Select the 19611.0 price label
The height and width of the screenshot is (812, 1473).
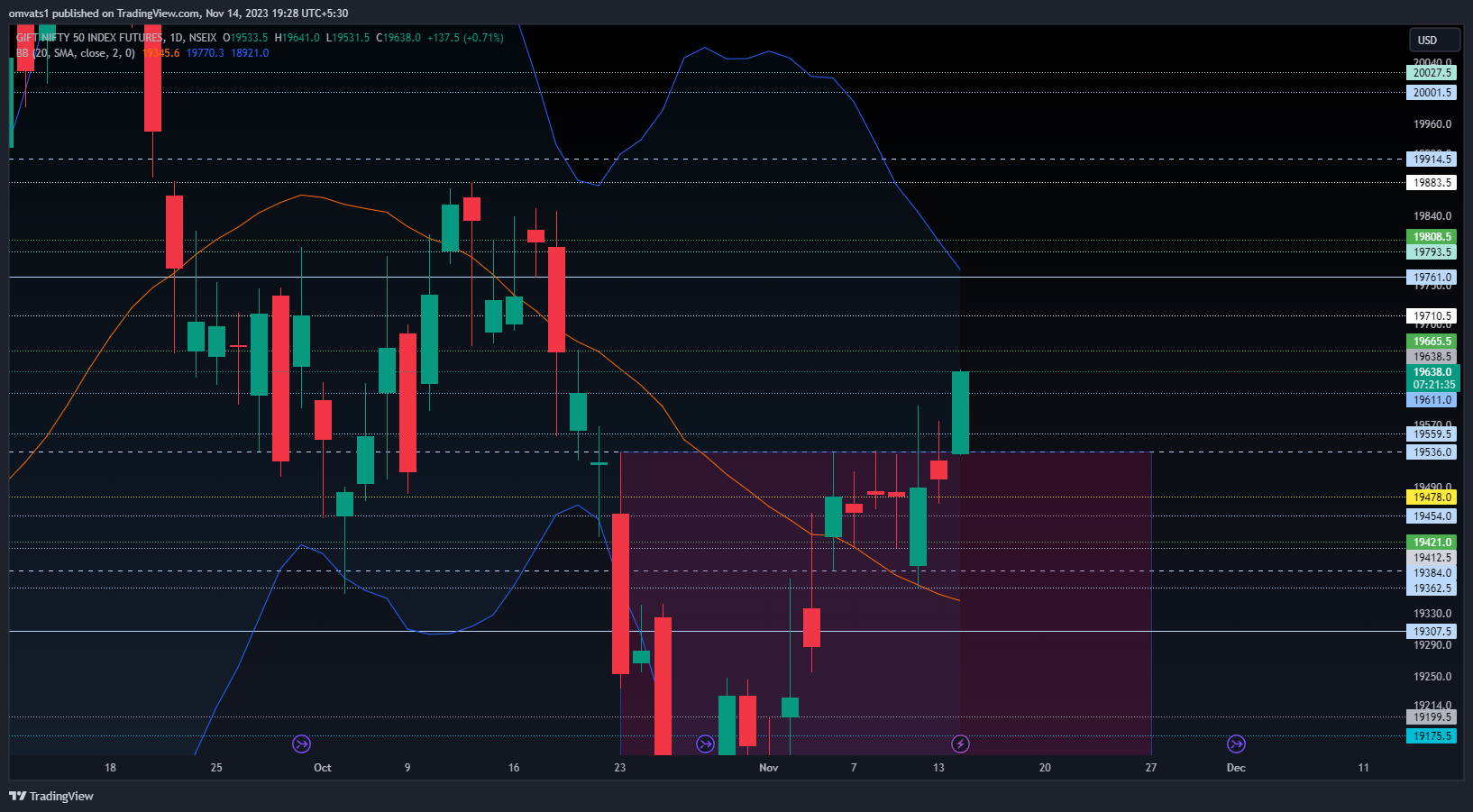1432,400
